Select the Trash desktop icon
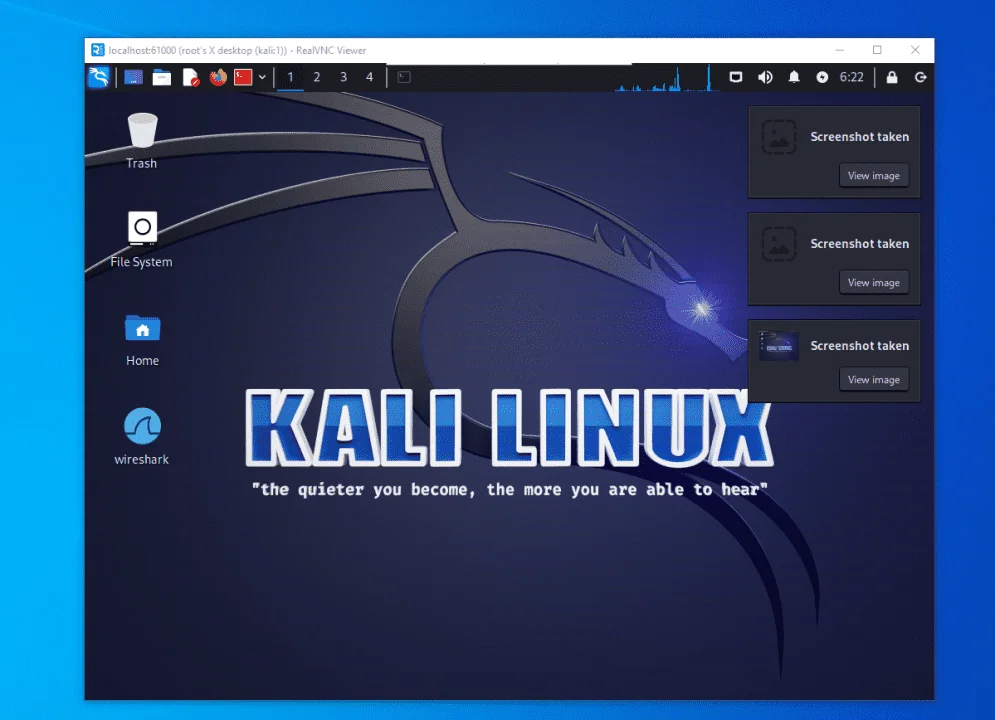The height and width of the screenshot is (720, 995). click(142, 141)
